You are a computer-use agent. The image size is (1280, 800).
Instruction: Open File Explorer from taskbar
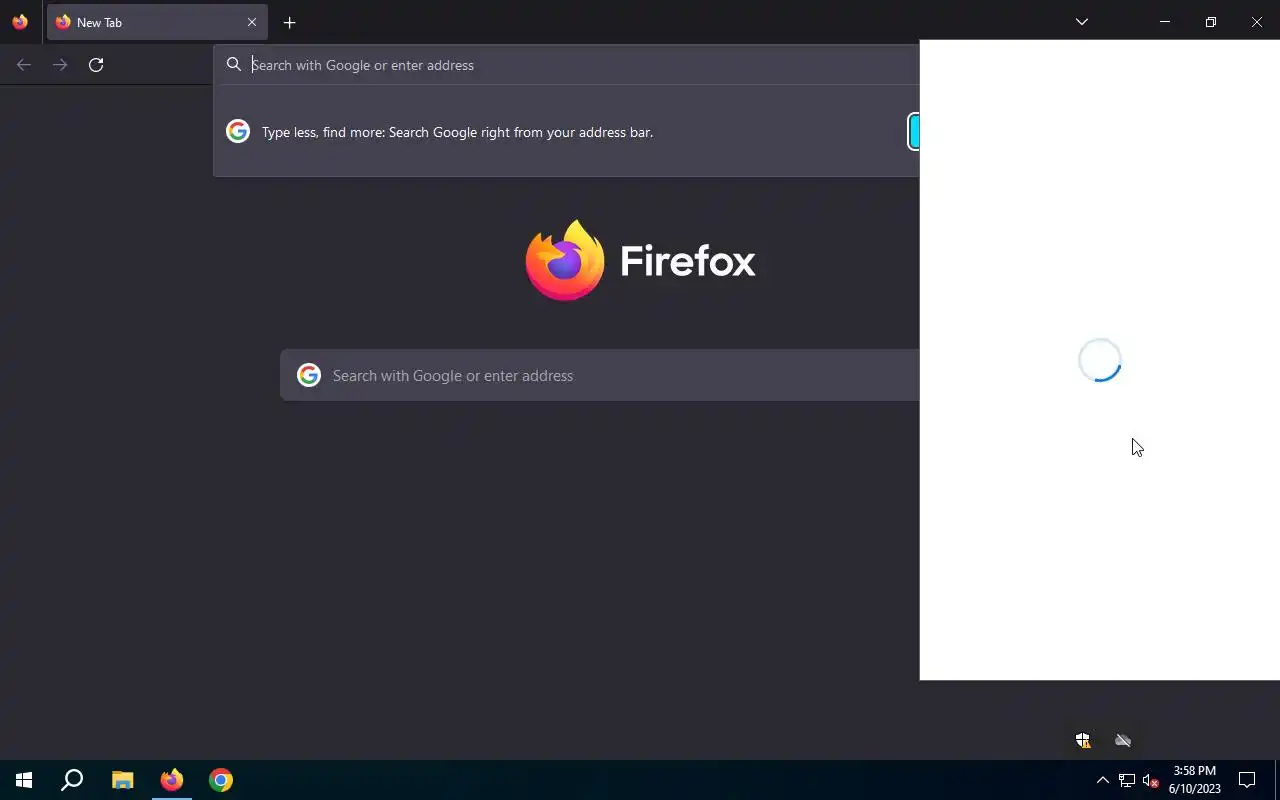coord(122,780)
